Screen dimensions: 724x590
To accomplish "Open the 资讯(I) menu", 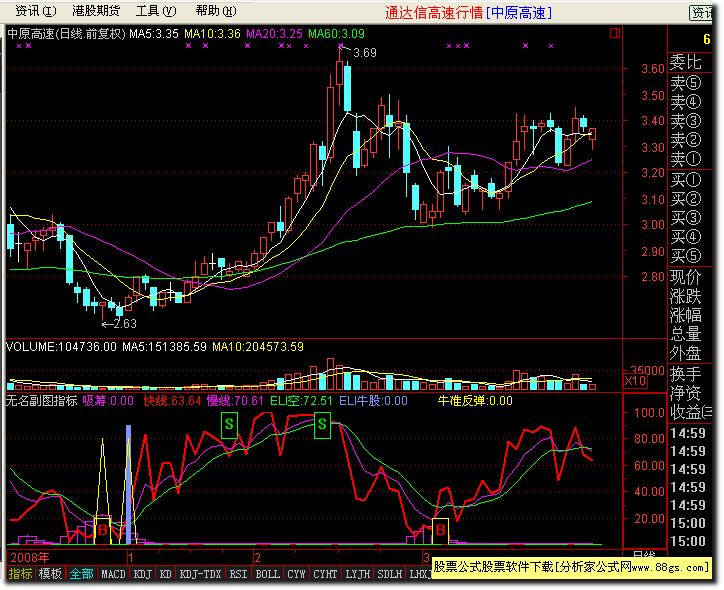I will (x=35, y=11).
